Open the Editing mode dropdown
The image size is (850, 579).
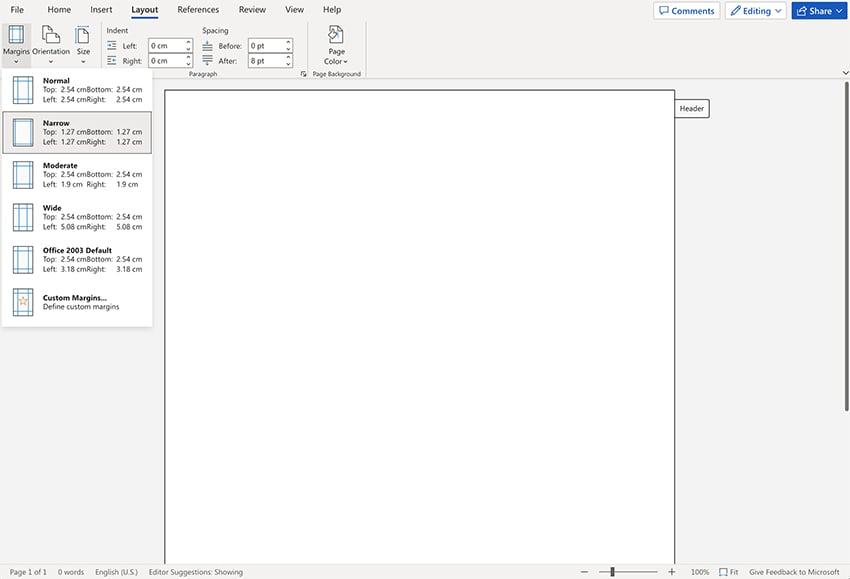[756, 11]
